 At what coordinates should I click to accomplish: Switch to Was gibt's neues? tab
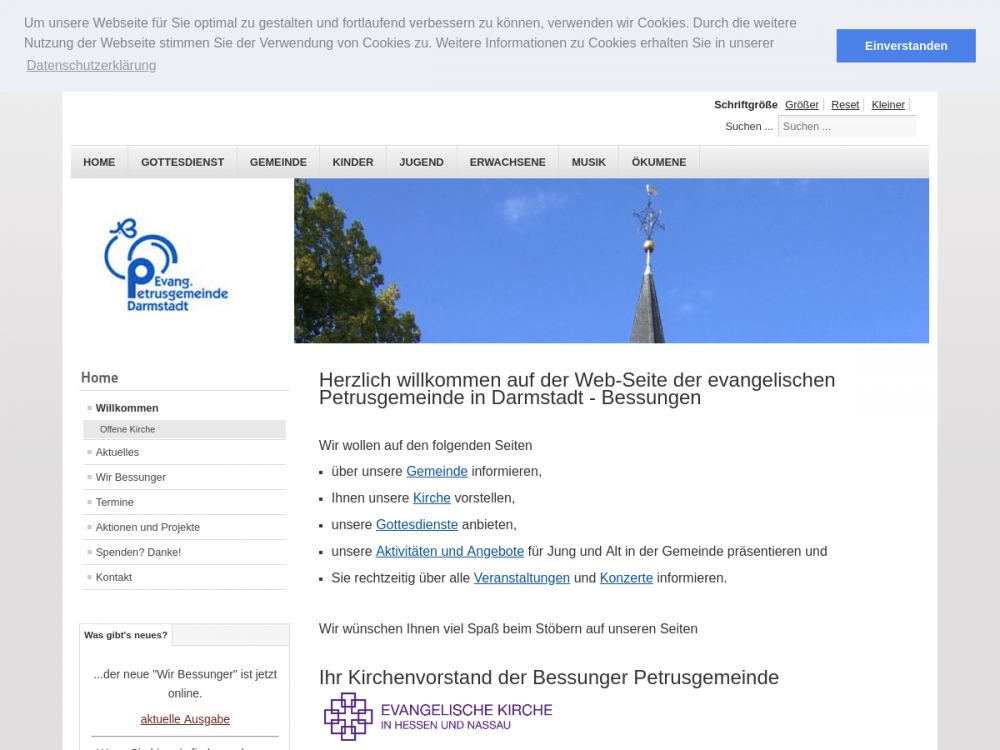tap(126, 635)
